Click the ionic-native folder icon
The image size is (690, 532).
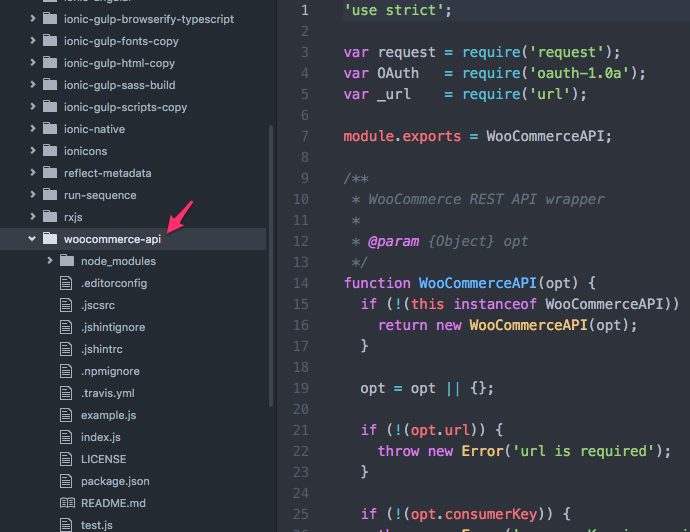50,128
